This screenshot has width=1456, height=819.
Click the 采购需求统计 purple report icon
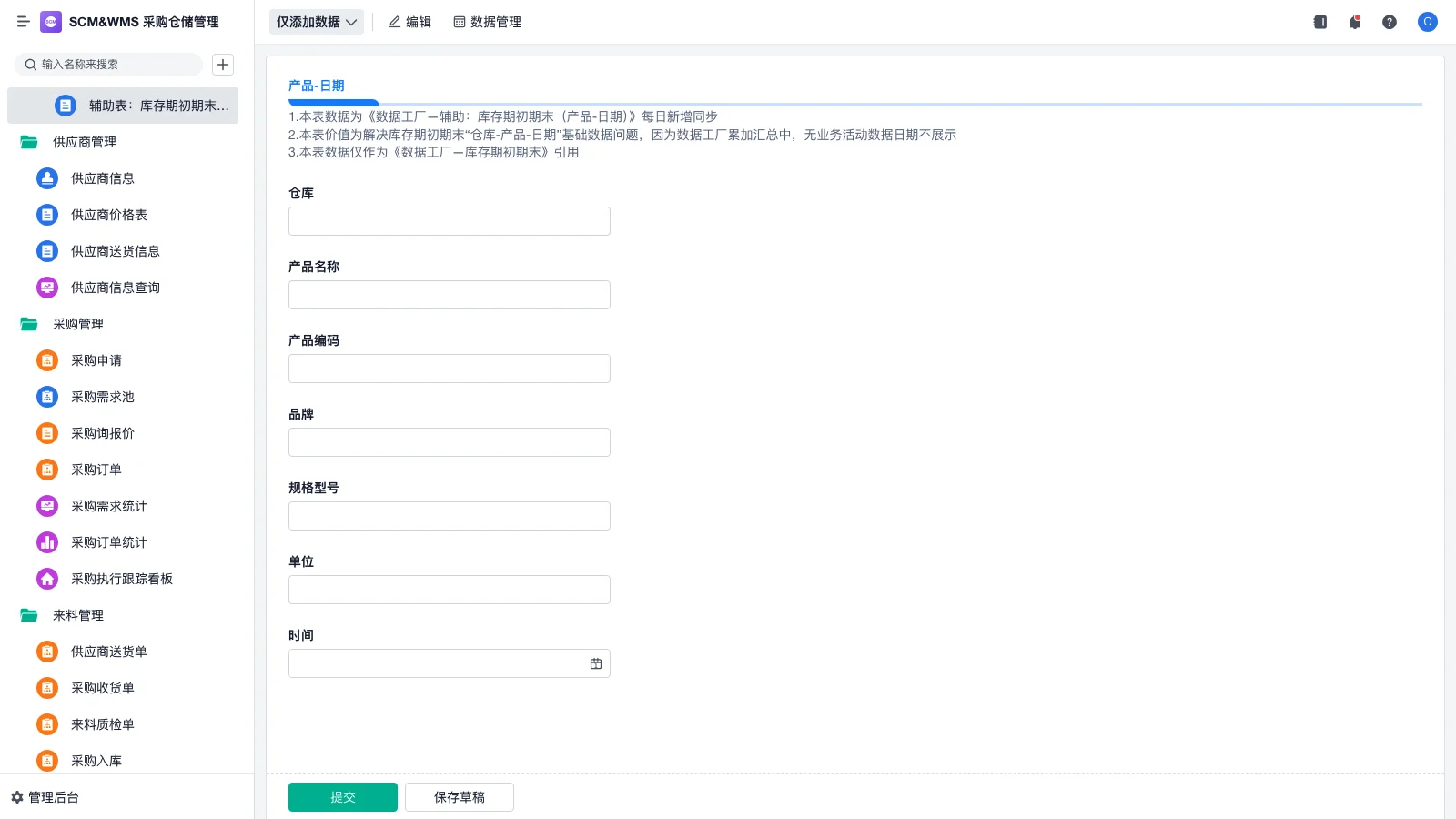click(47, 506)
